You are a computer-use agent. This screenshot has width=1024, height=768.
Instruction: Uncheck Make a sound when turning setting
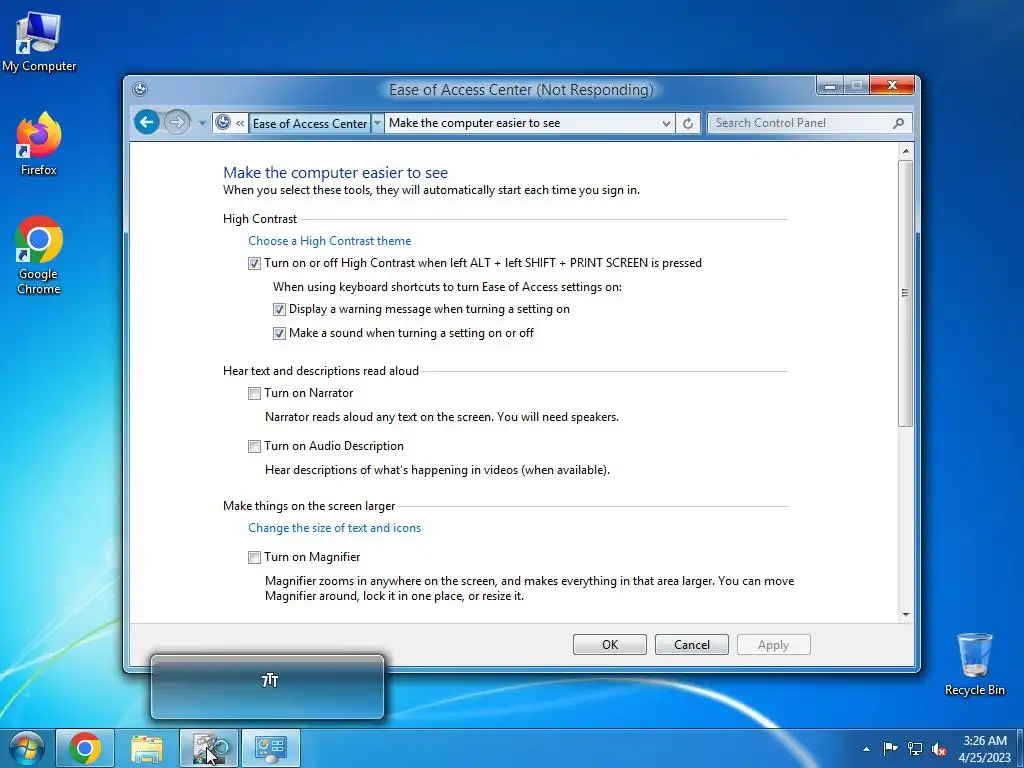[x=279, y=334]
